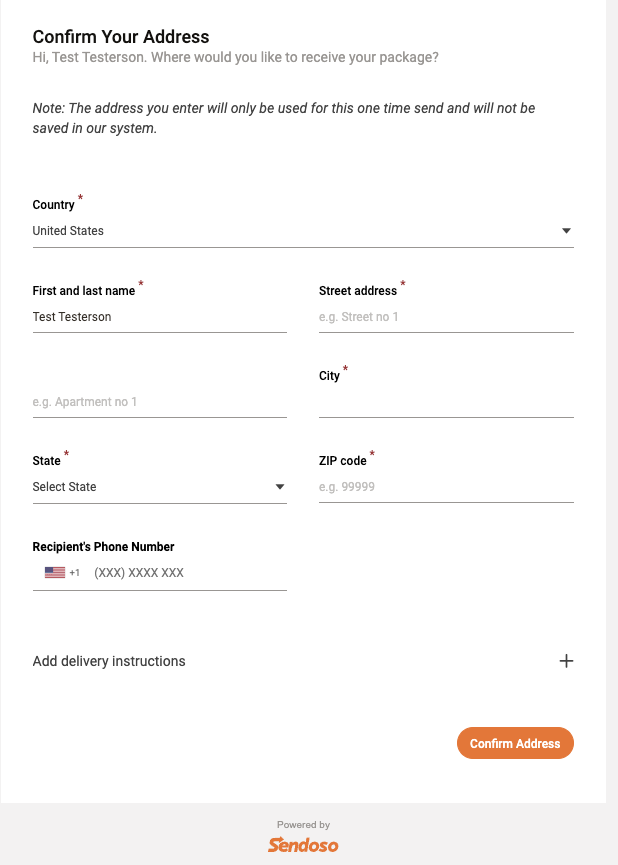This screenshot has width=618, height=865.
Task: Click the +1 phone country code
Action: coord(75,573)
